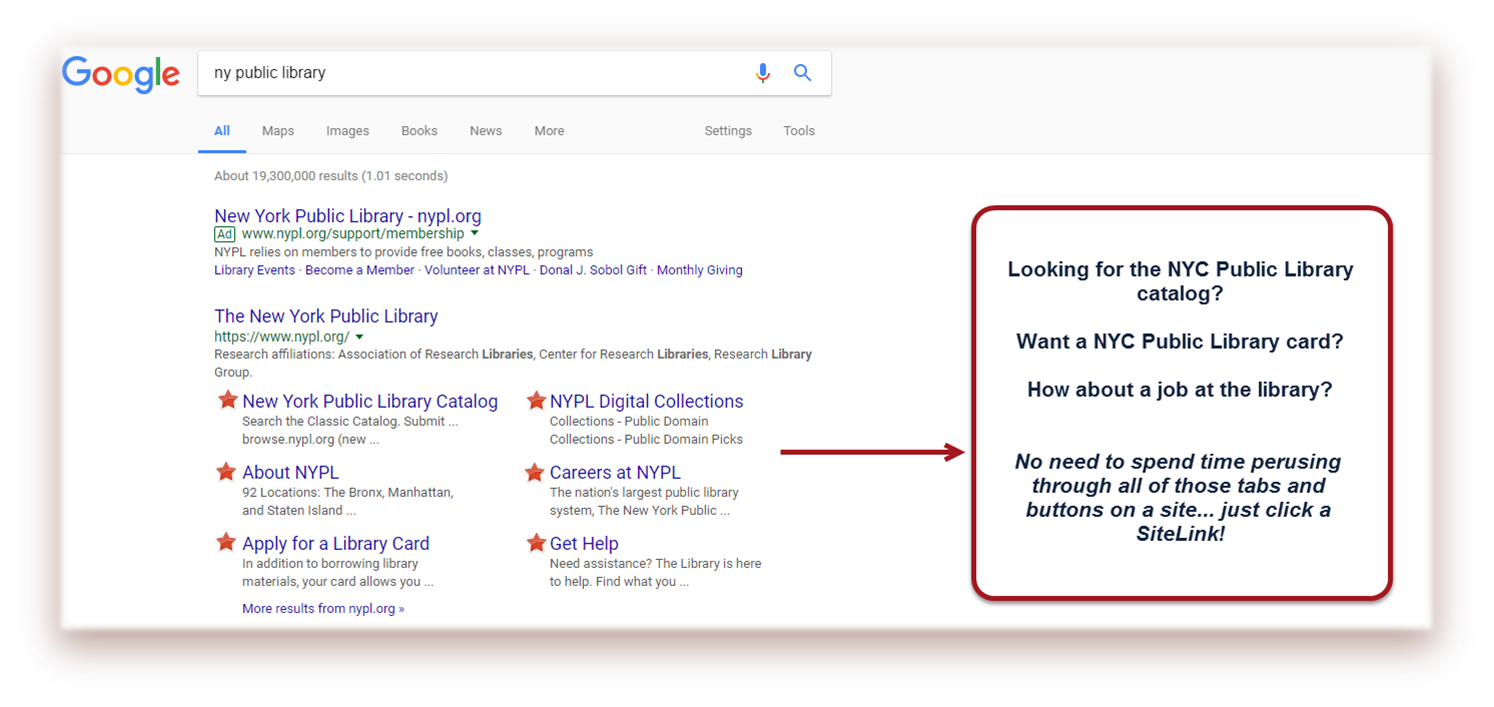Click More results from nypl.org link
Viewport: 1494px width, 707px height.
(x=323, y=608)
